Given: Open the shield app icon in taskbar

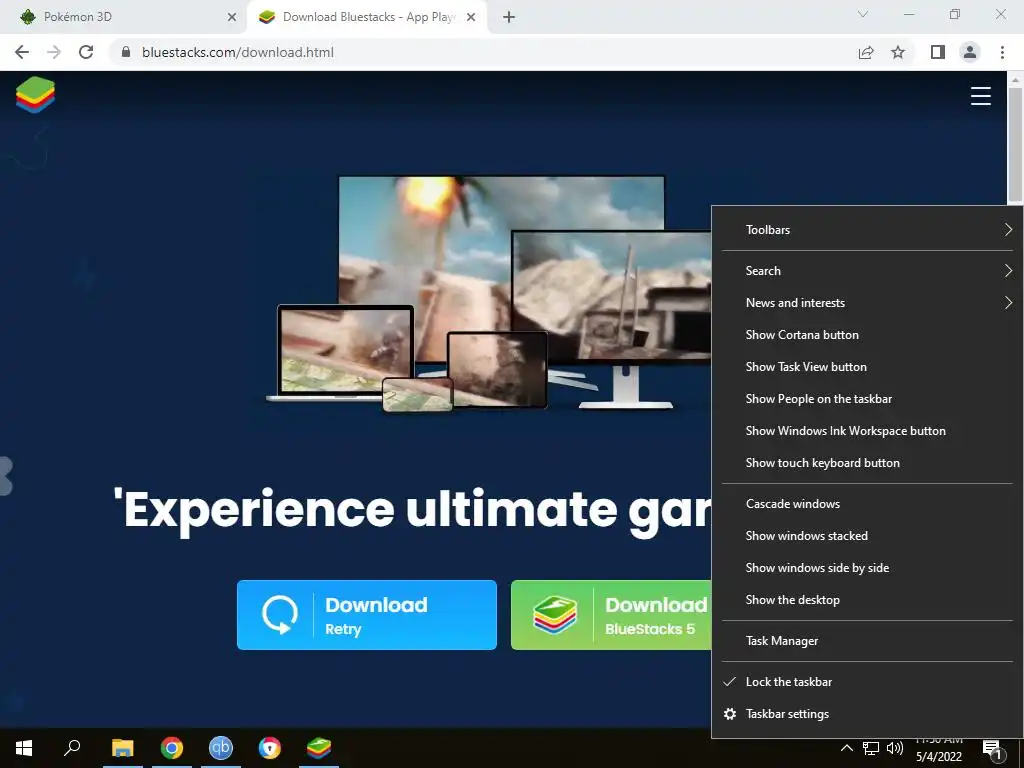Looking at the screenshot, I should click(x=270, y=748).
